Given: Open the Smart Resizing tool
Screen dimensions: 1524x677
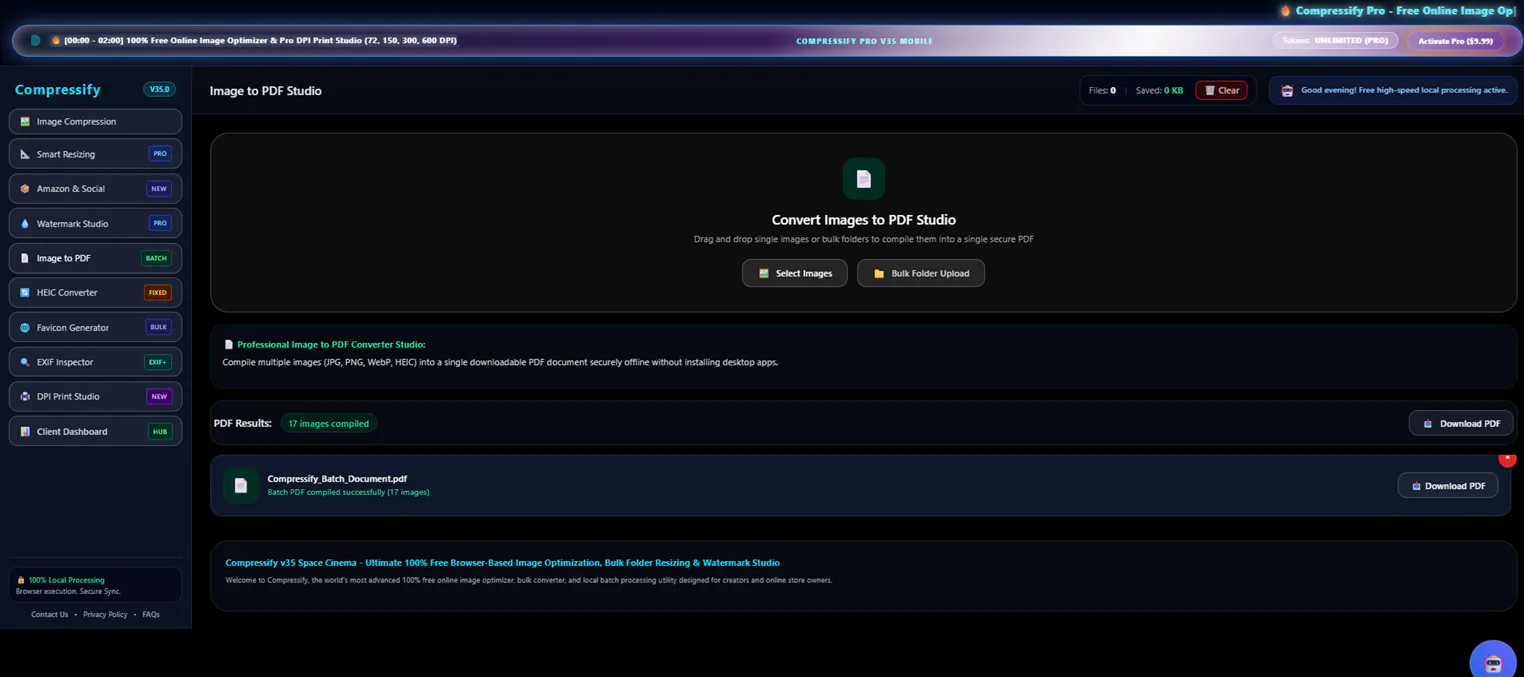Looking at the screenshot, I should coord(95,154).
